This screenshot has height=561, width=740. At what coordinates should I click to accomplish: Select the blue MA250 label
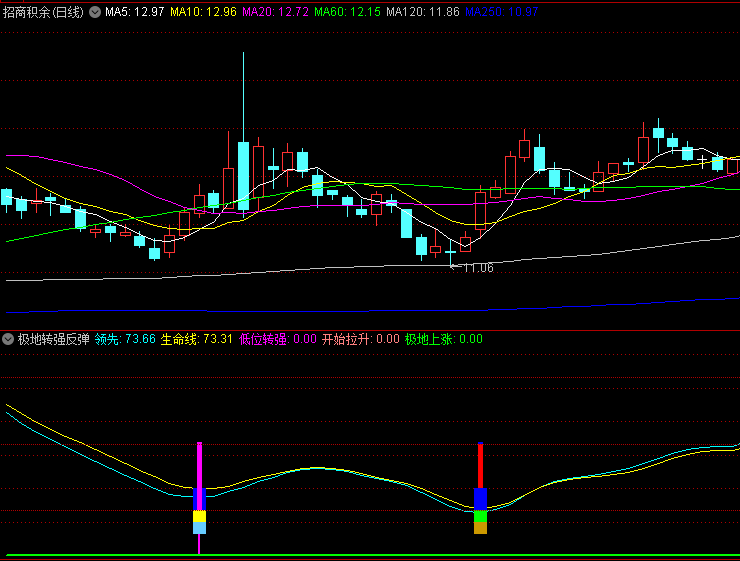click(502, 12)
